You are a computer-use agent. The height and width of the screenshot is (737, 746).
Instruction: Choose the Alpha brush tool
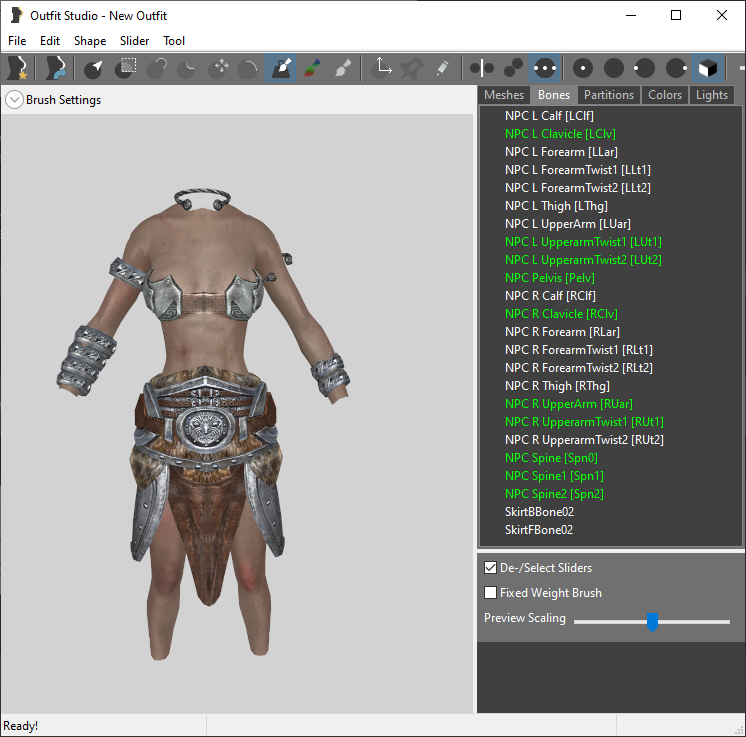(343, 68)
